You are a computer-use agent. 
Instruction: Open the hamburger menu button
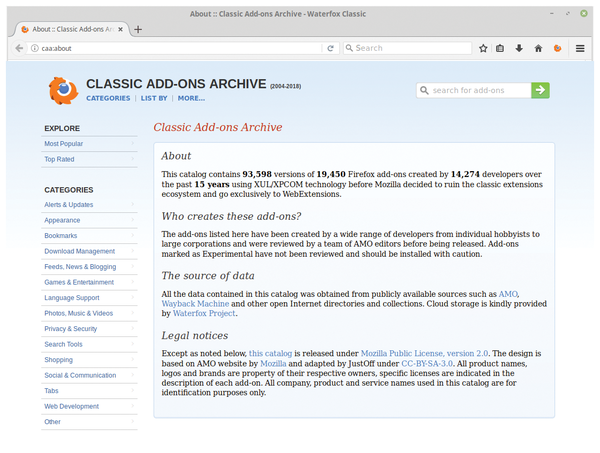(x=580, y=48)
